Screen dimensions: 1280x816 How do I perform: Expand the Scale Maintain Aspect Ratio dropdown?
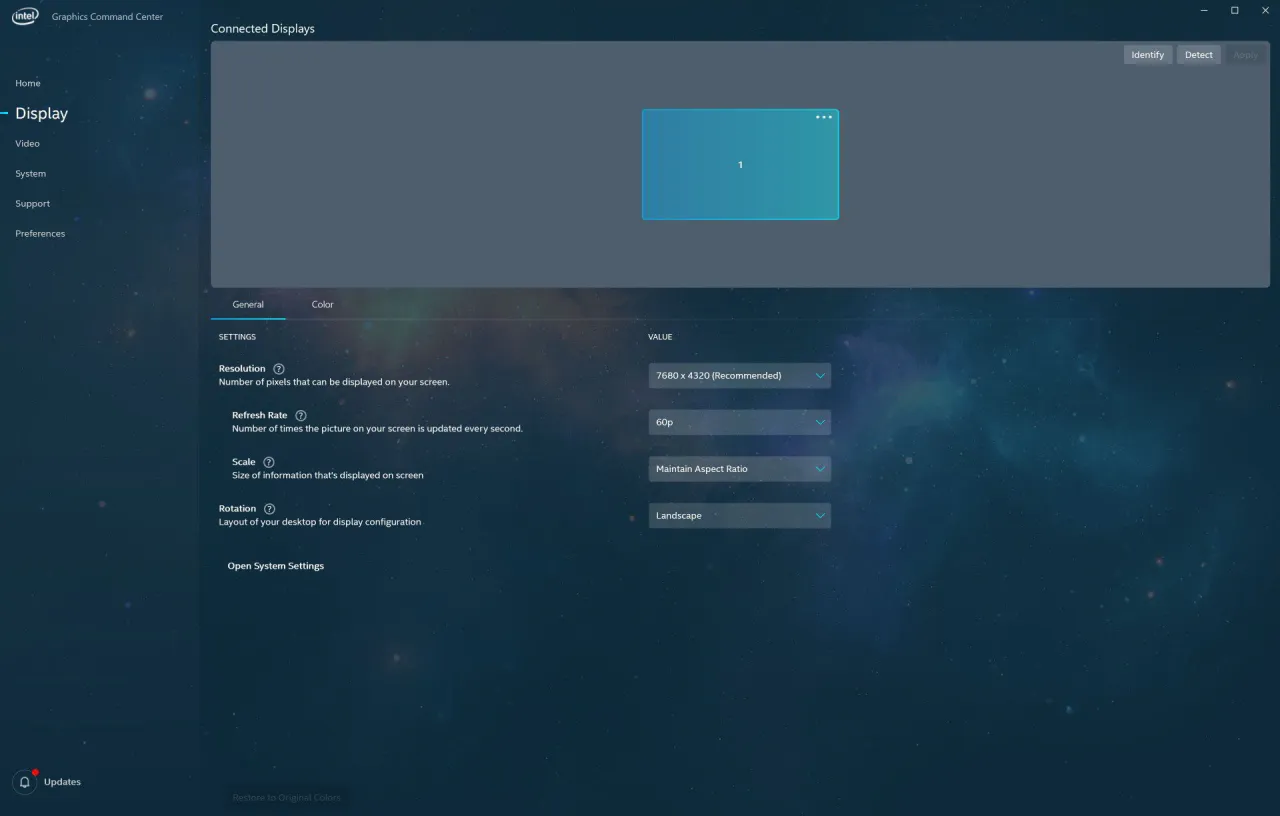point(739,469)
